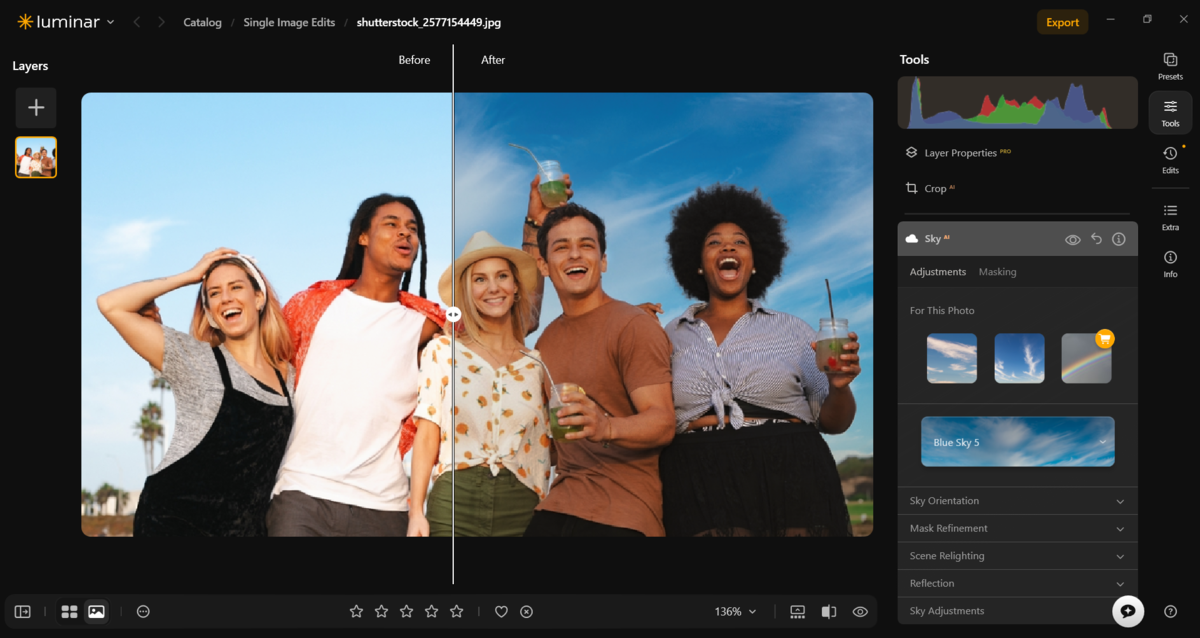Toggle Sky tool visibility eye

click(x=1072, y=240)
